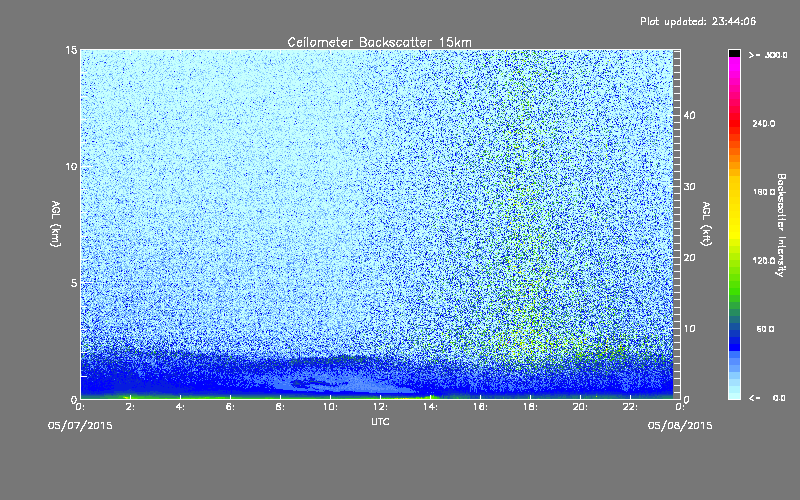Click the "4:" hour tick on the UTC axis
This screenshot has height=500, width=800.
pos(180,407)
